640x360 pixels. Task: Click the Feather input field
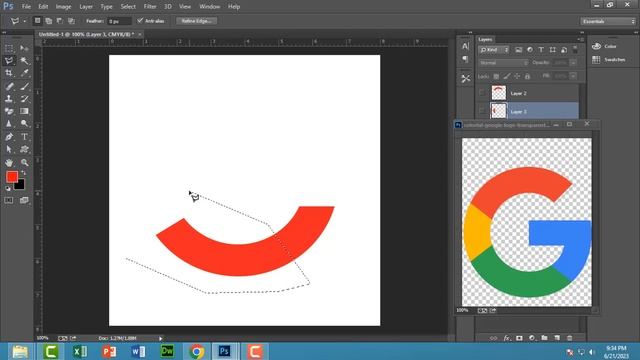pos(119,21)
